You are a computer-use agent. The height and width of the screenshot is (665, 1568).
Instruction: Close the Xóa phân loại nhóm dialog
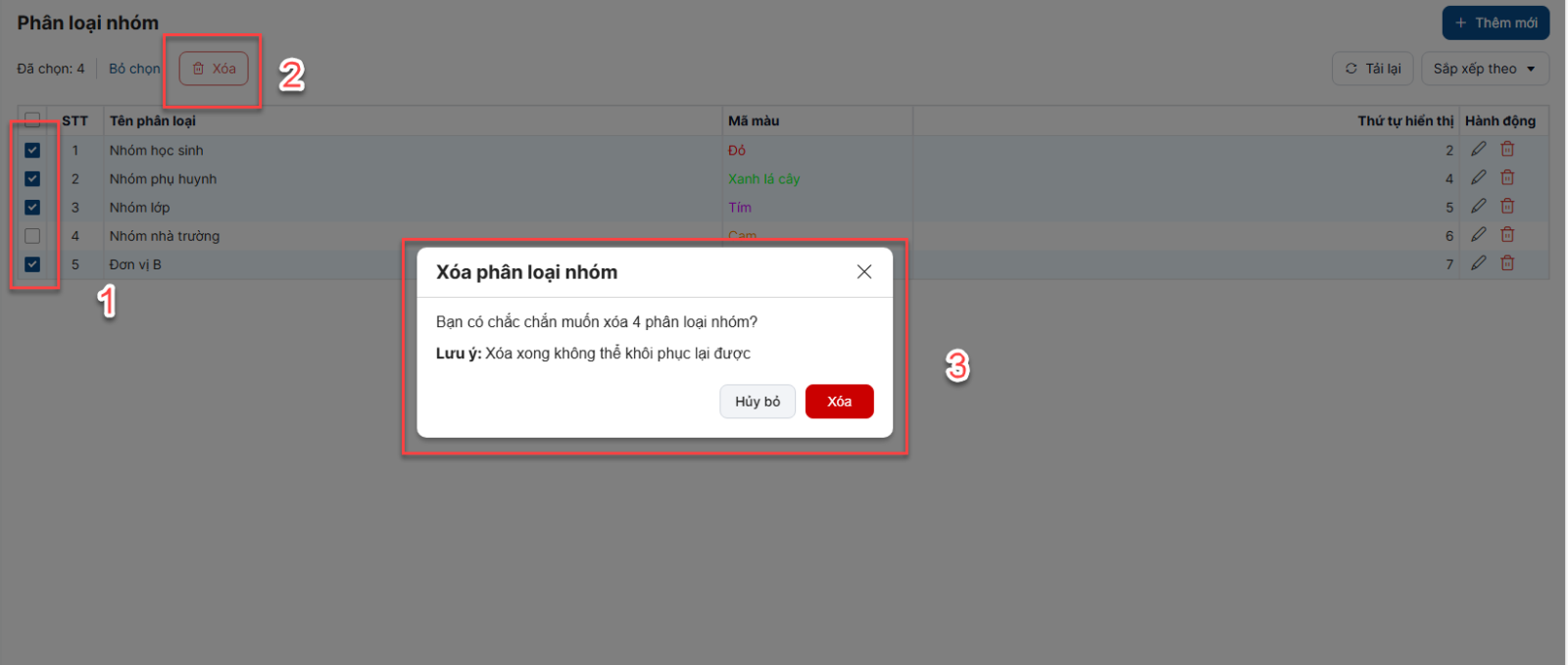pos(863,271)
